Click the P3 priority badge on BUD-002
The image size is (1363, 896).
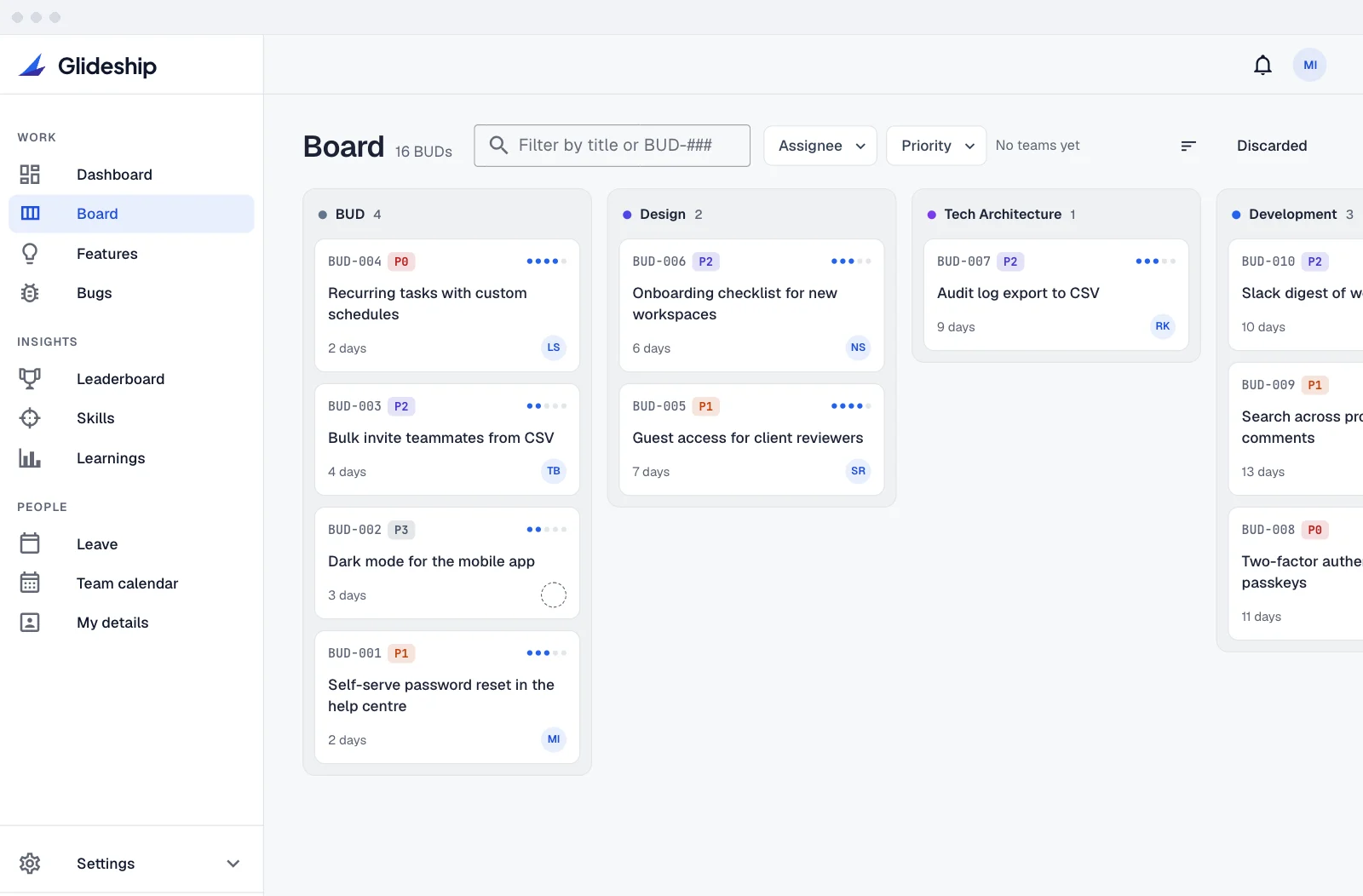pos(401,530)
